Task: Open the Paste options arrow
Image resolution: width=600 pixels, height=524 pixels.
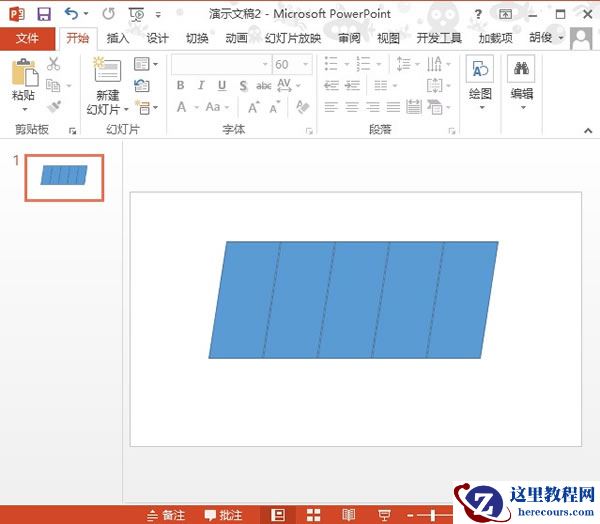Action: [x=24, y=109]
